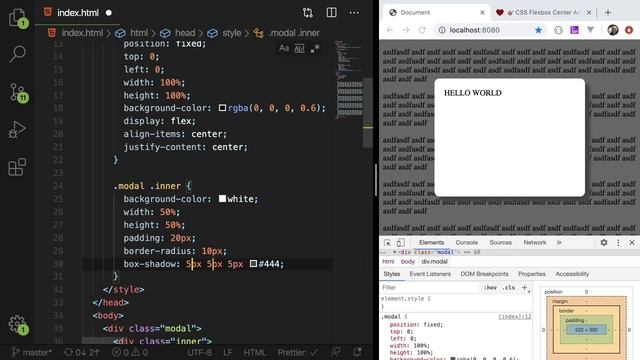The width and height of the screenshot is (640, 360).
Task: Open the Source Control view
Action: [x=18, y=93]
